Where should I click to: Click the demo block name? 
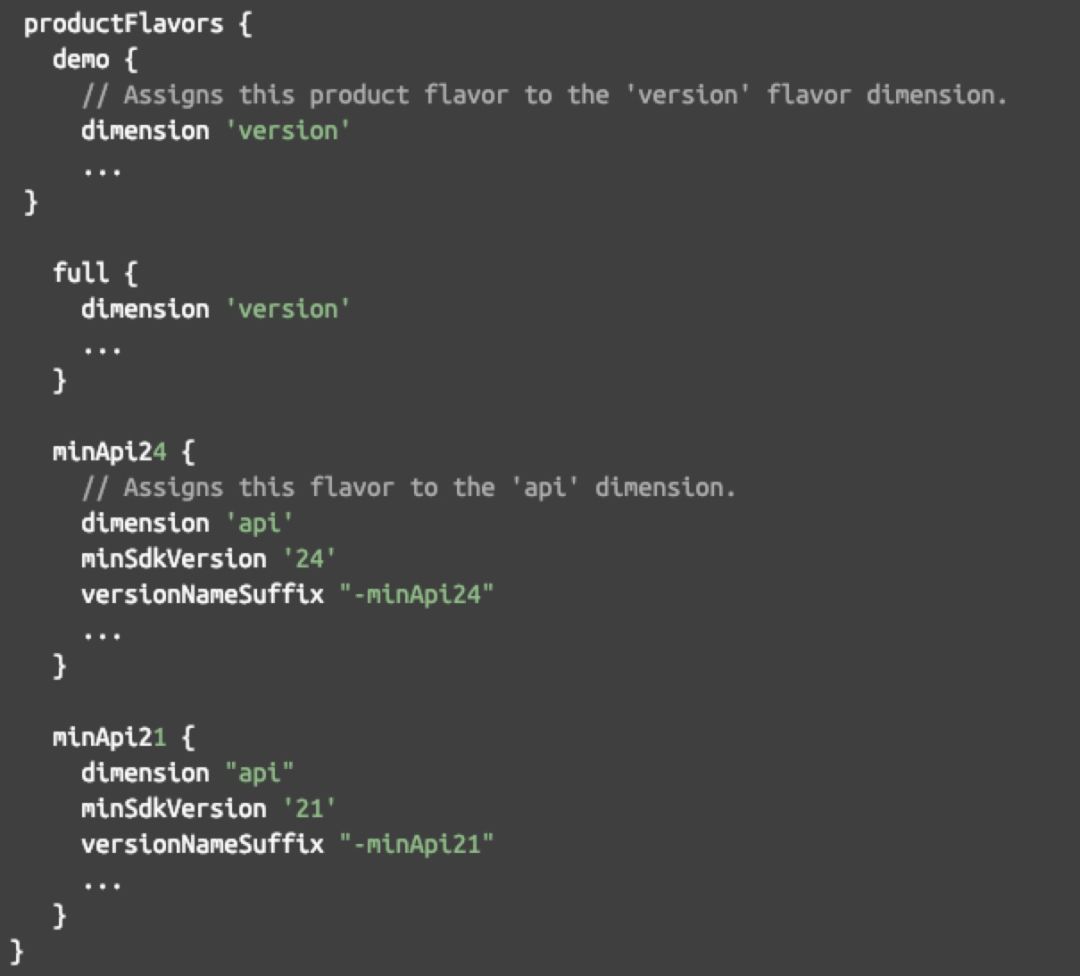point(81,59)
